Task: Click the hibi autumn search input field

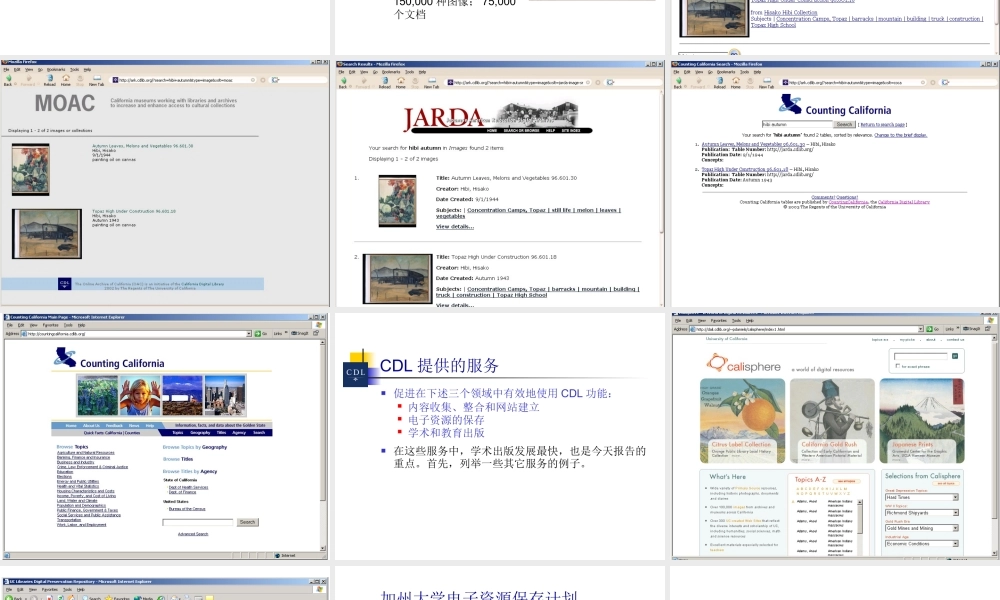Action: pos(795,125)
